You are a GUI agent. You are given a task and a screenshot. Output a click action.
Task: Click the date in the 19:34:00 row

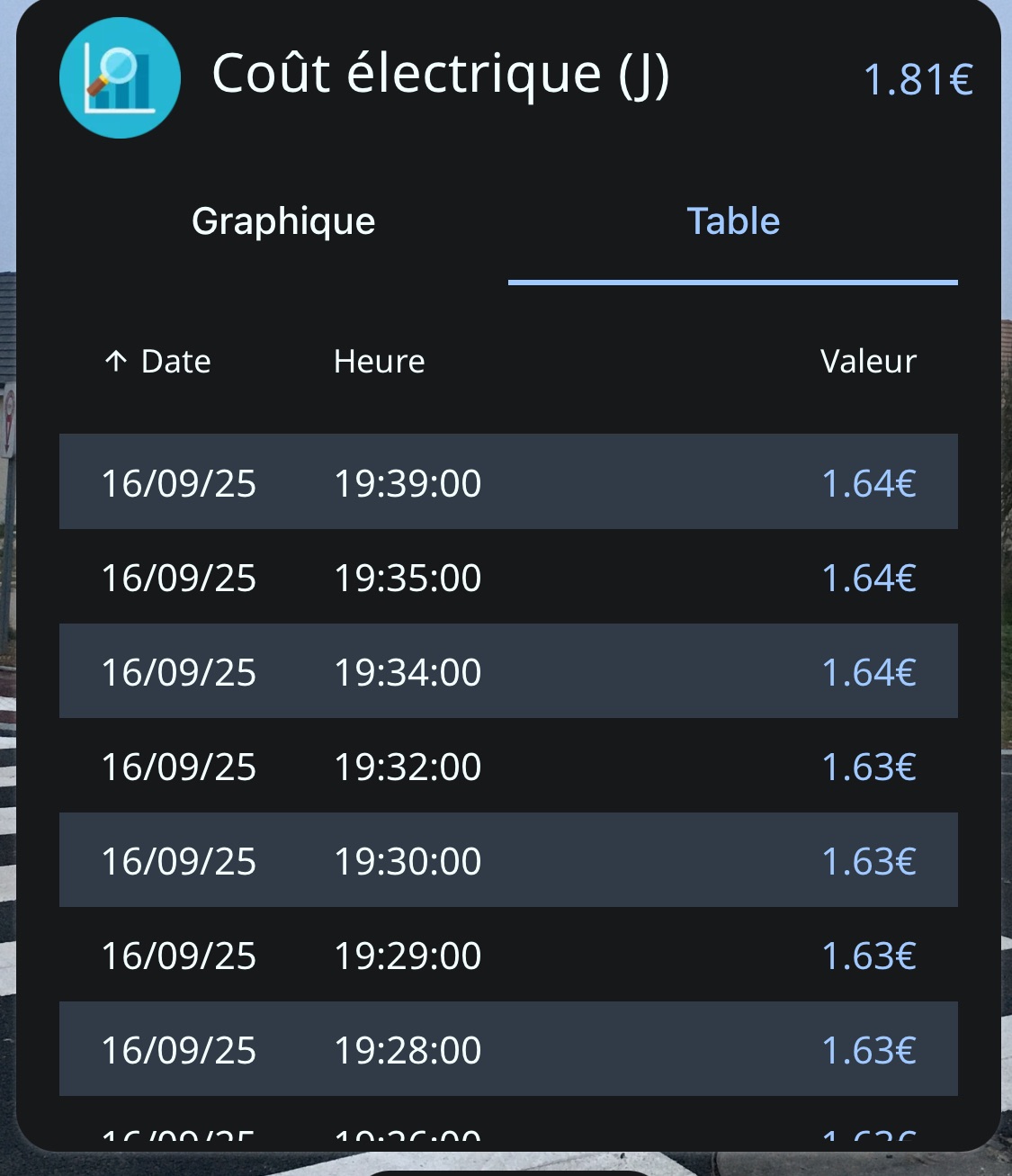click(178, 673)
